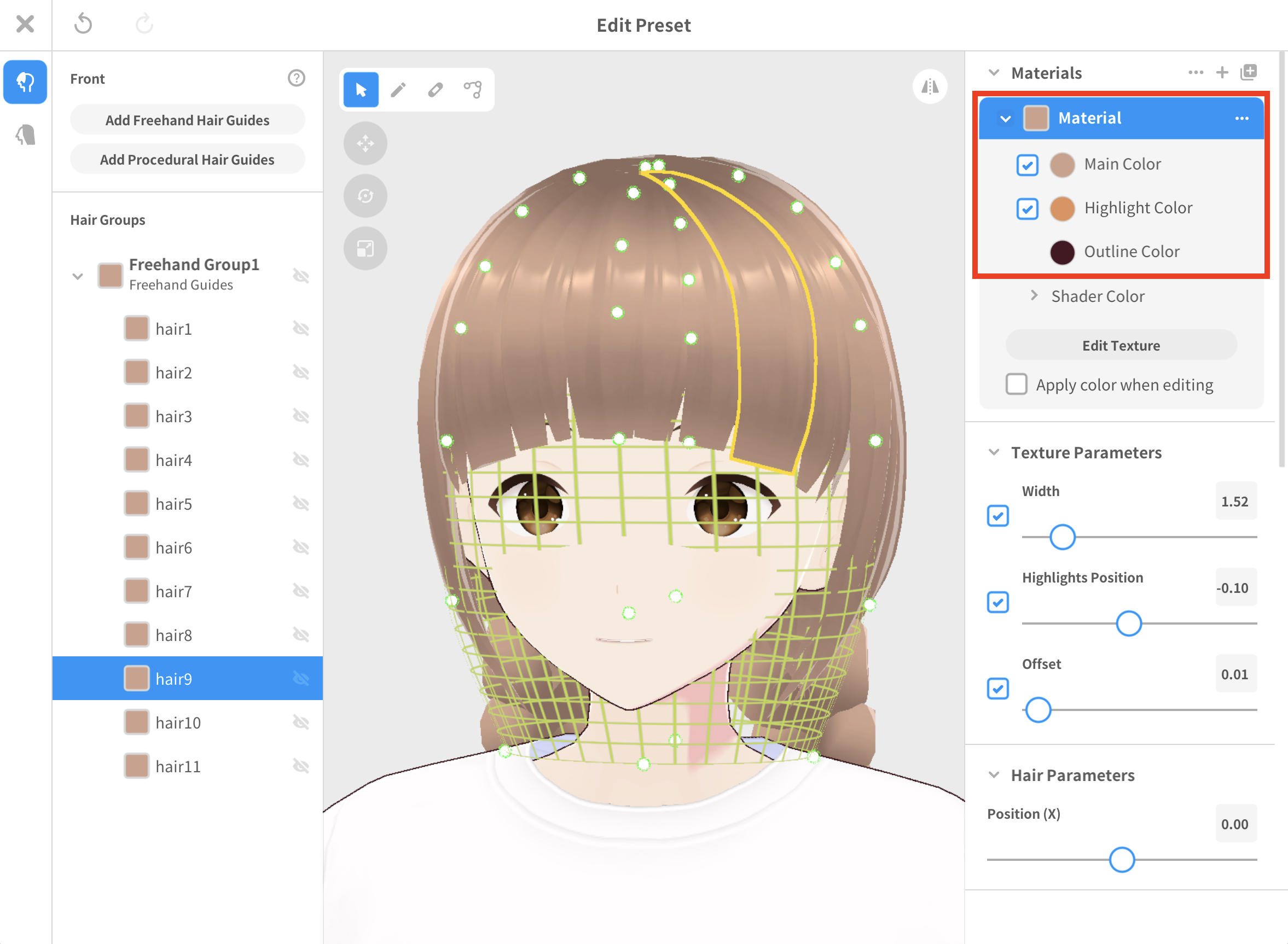The image size is (1288, 944).
Task: Select hair5 in the hair list
Action: [x=188, y=503]
